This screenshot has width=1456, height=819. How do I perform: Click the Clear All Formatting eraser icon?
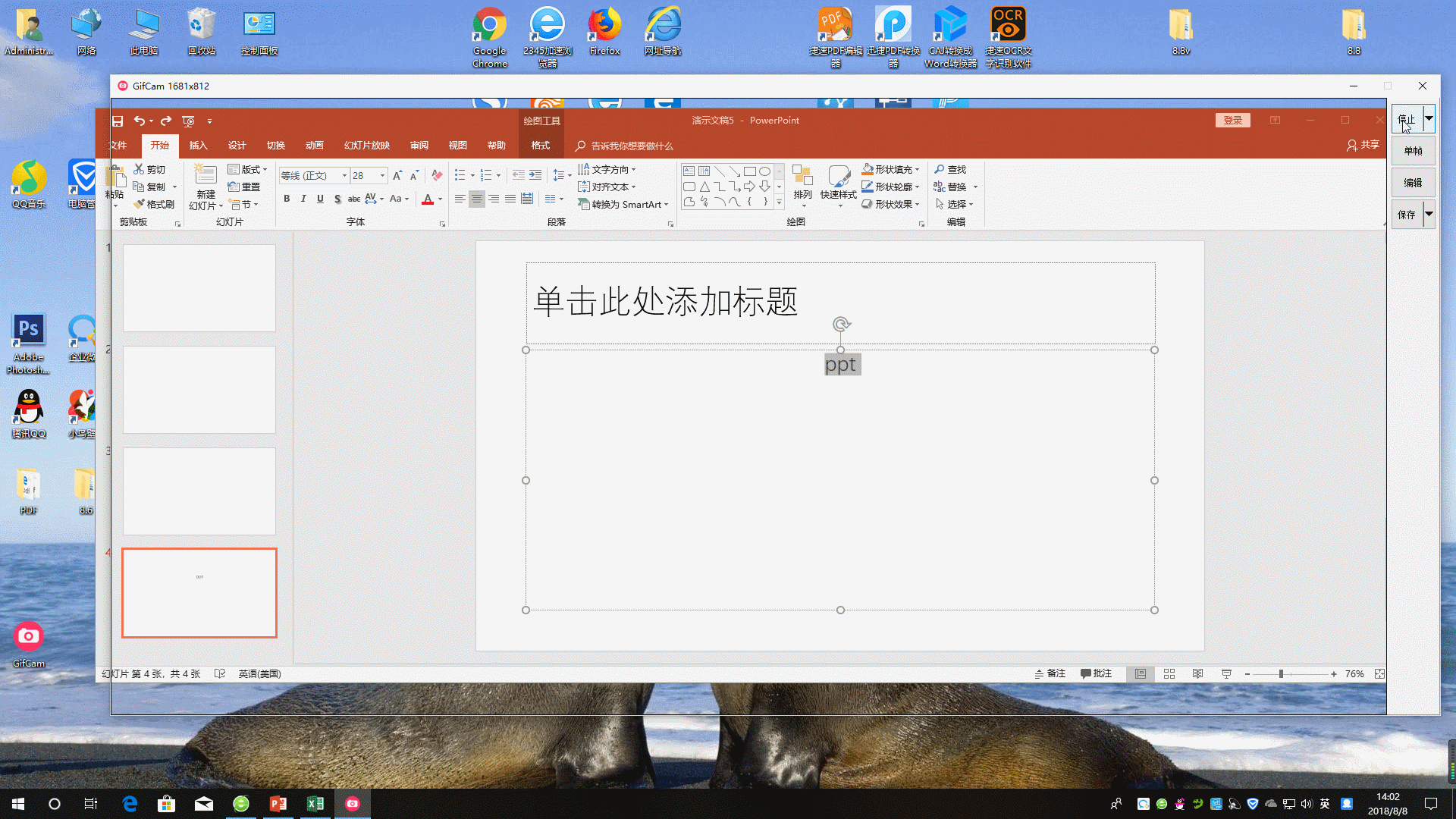point(437,175)
